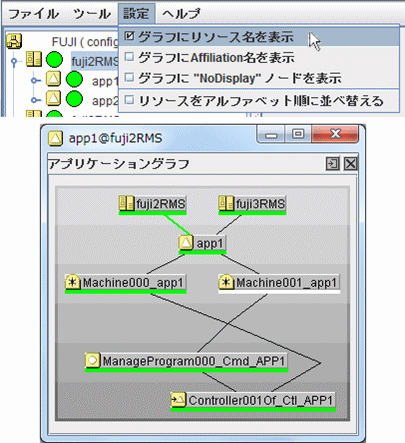Close the アプリケーショングラフ panel
The image size is (405, 443).
[x=351, y=164]
